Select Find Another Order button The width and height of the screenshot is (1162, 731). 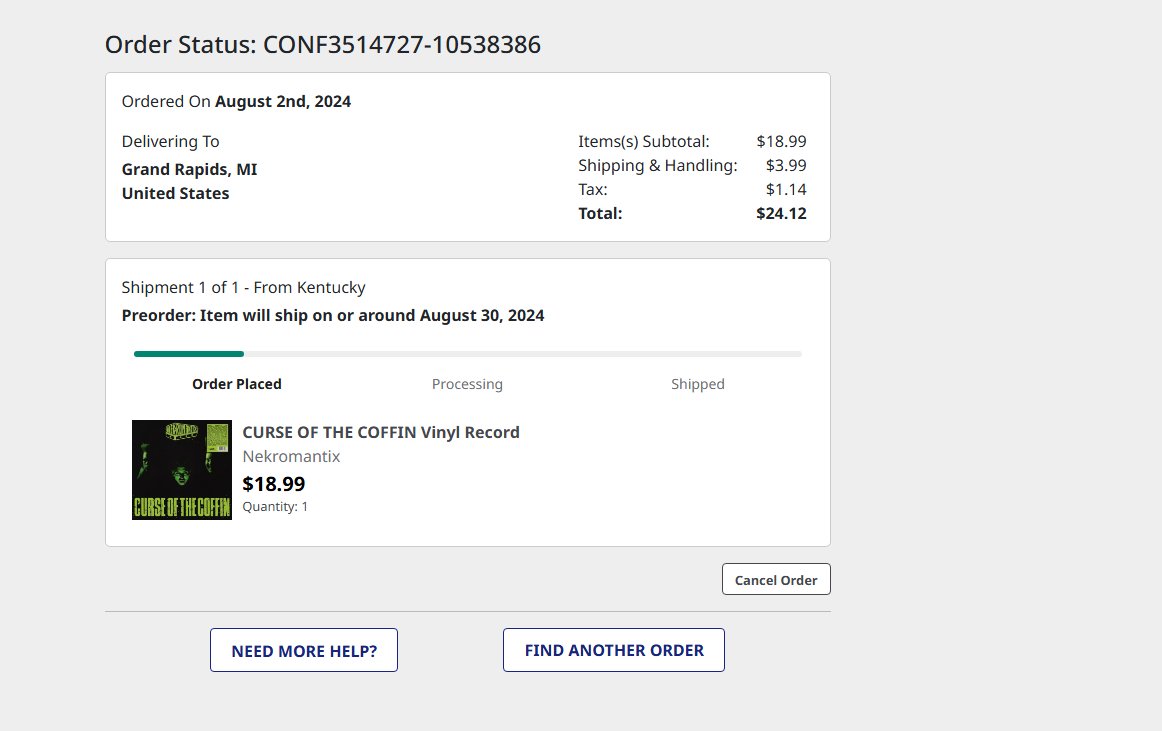click(614, 650)
